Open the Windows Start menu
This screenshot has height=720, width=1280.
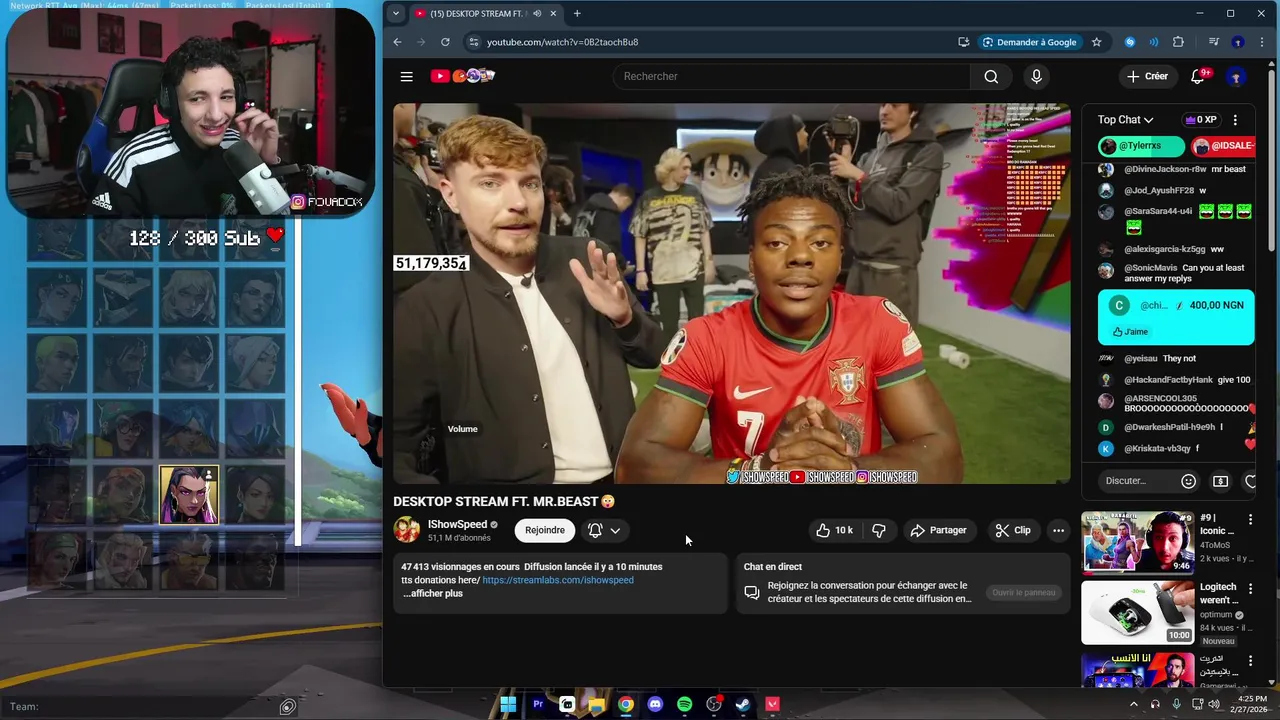pyautogui.click(x=508, y=704)
